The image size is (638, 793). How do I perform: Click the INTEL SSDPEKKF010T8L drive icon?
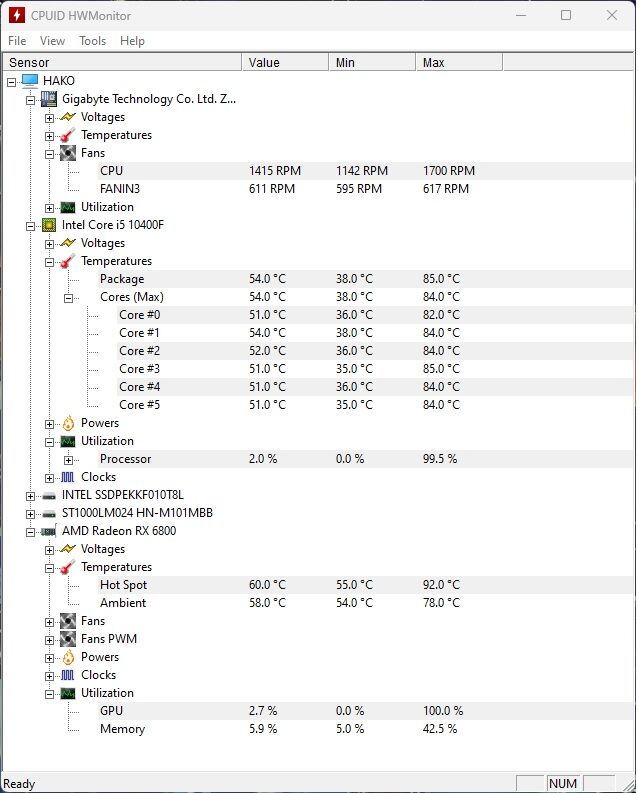click(x=49, y=496)
